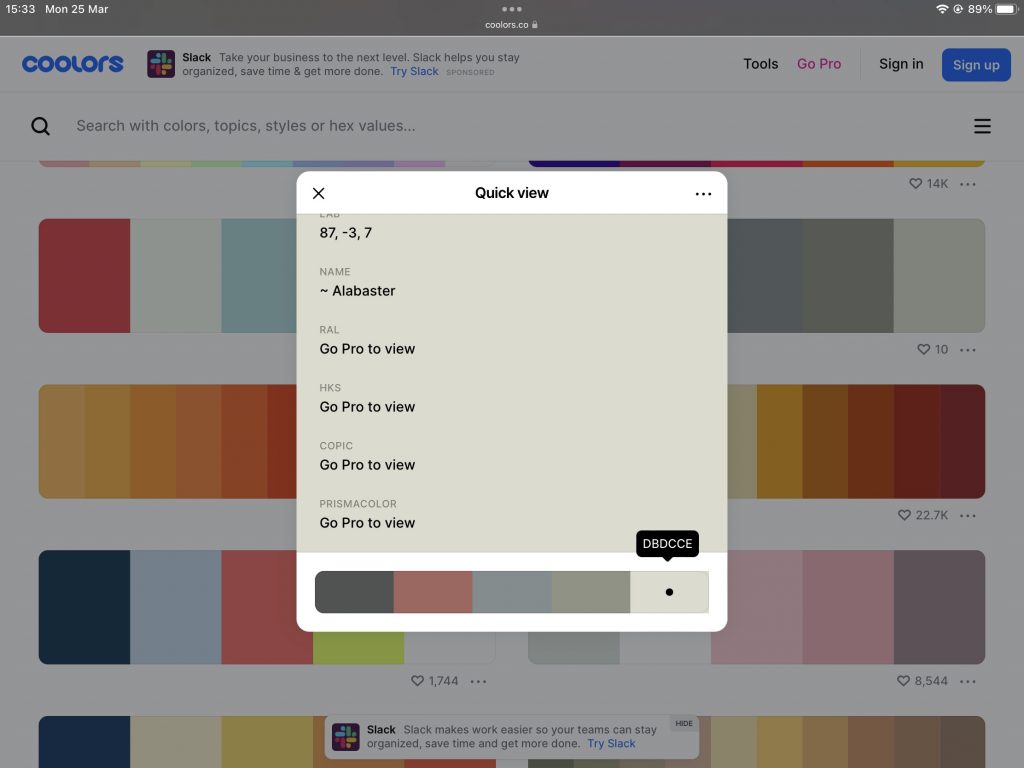Click RAL Go Pro to view

(367, 349)
